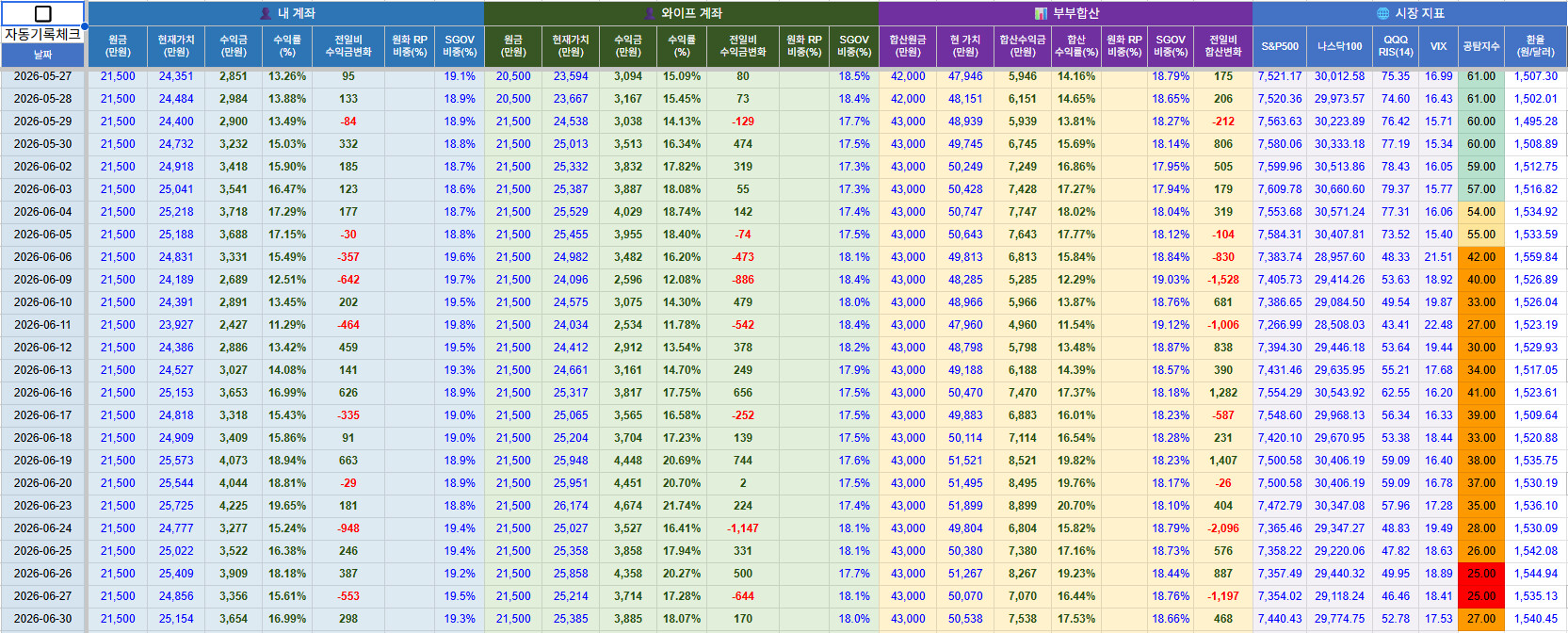Select the 27.00 fear index cell in the 2026-06-11 row
The width and height of the screenshot is (1568, 633).
[x=1481, y=325]
